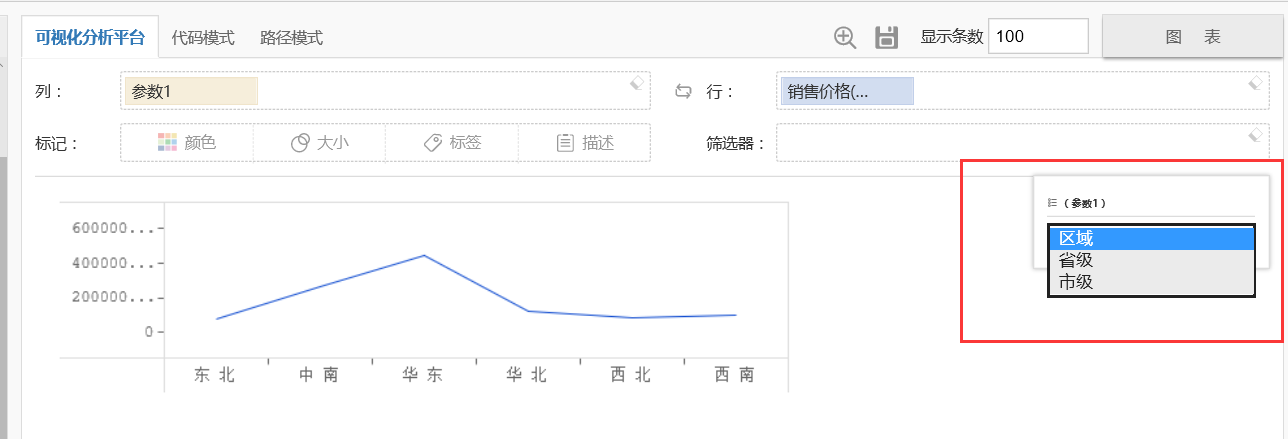Select 区域 in the 参数1 list
This screenshot has width=1288, height=439.
tap(1150, 238)
